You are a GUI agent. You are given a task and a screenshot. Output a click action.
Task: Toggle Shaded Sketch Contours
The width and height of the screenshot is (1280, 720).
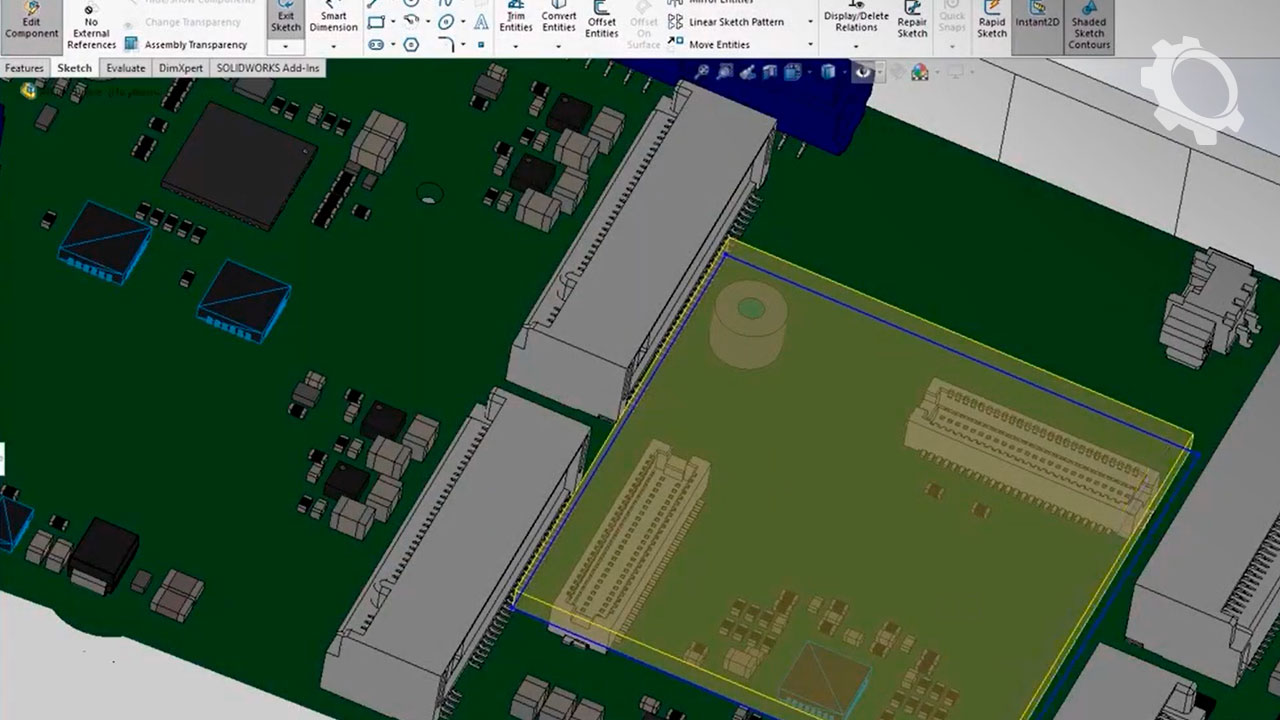tap(1088, 26)
